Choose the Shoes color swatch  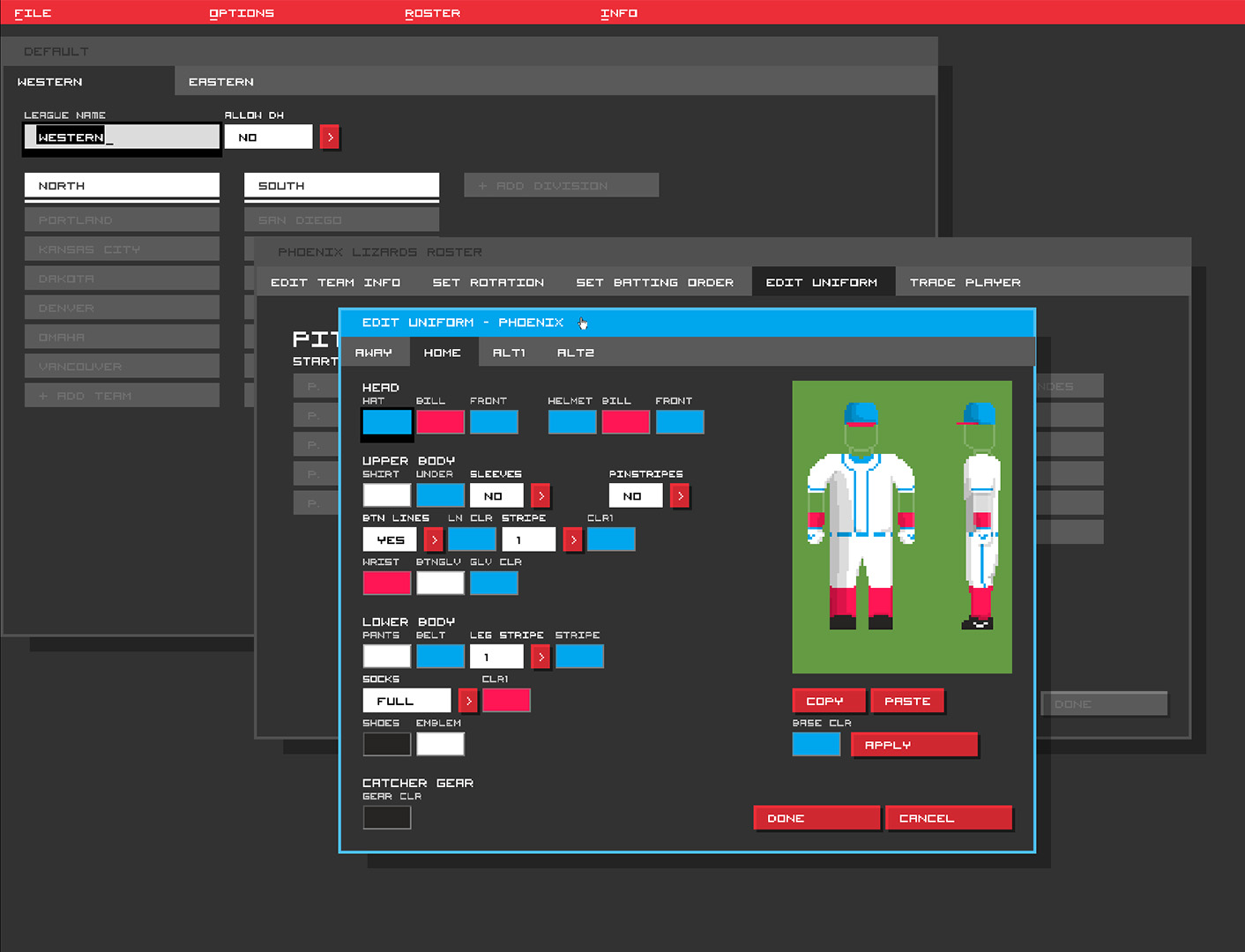(387, 744)
